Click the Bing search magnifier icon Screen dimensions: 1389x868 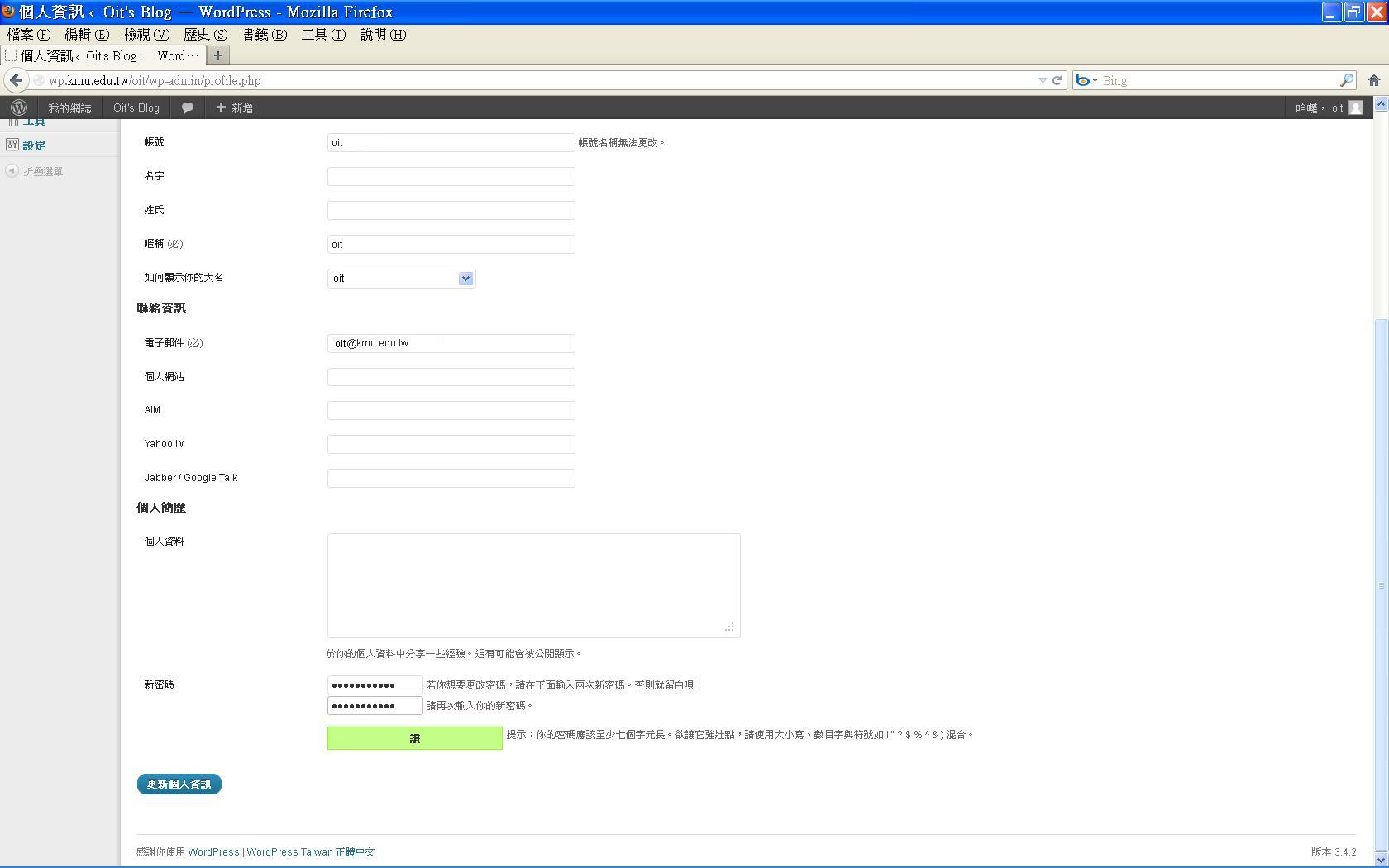1347,80
